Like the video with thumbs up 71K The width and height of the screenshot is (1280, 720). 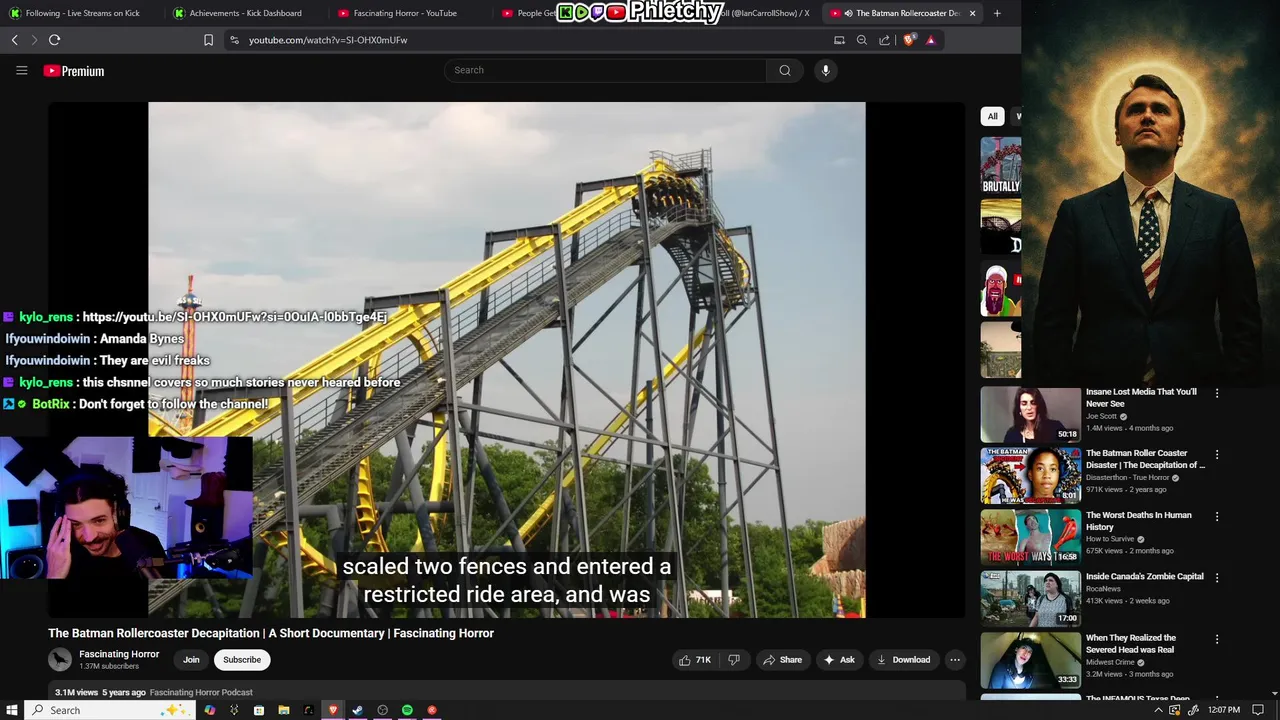coord(695,660)
